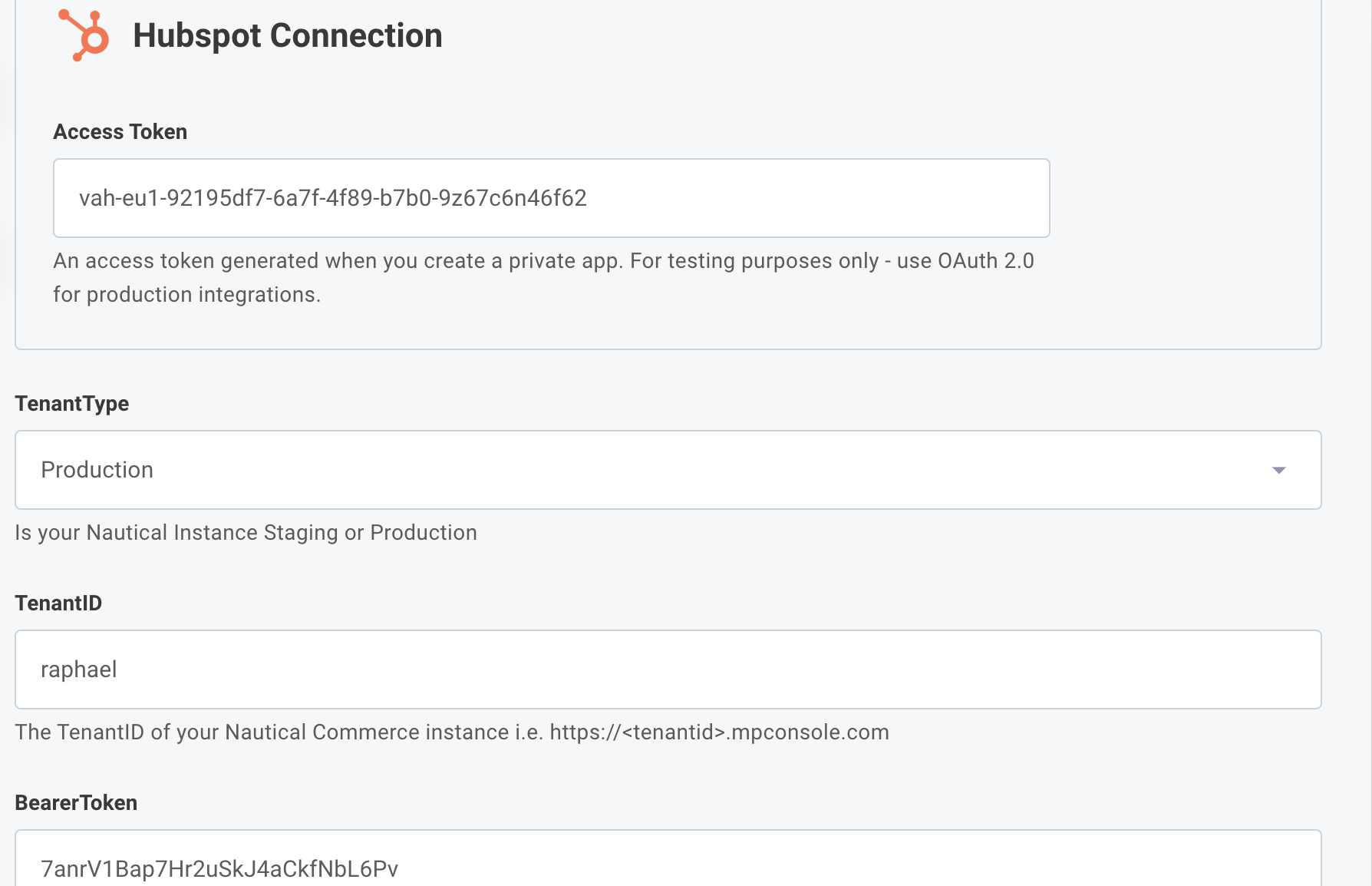Click inside the Access Token input field
The height and width of the screenshot is (886, 1372).
pos(550,198)
